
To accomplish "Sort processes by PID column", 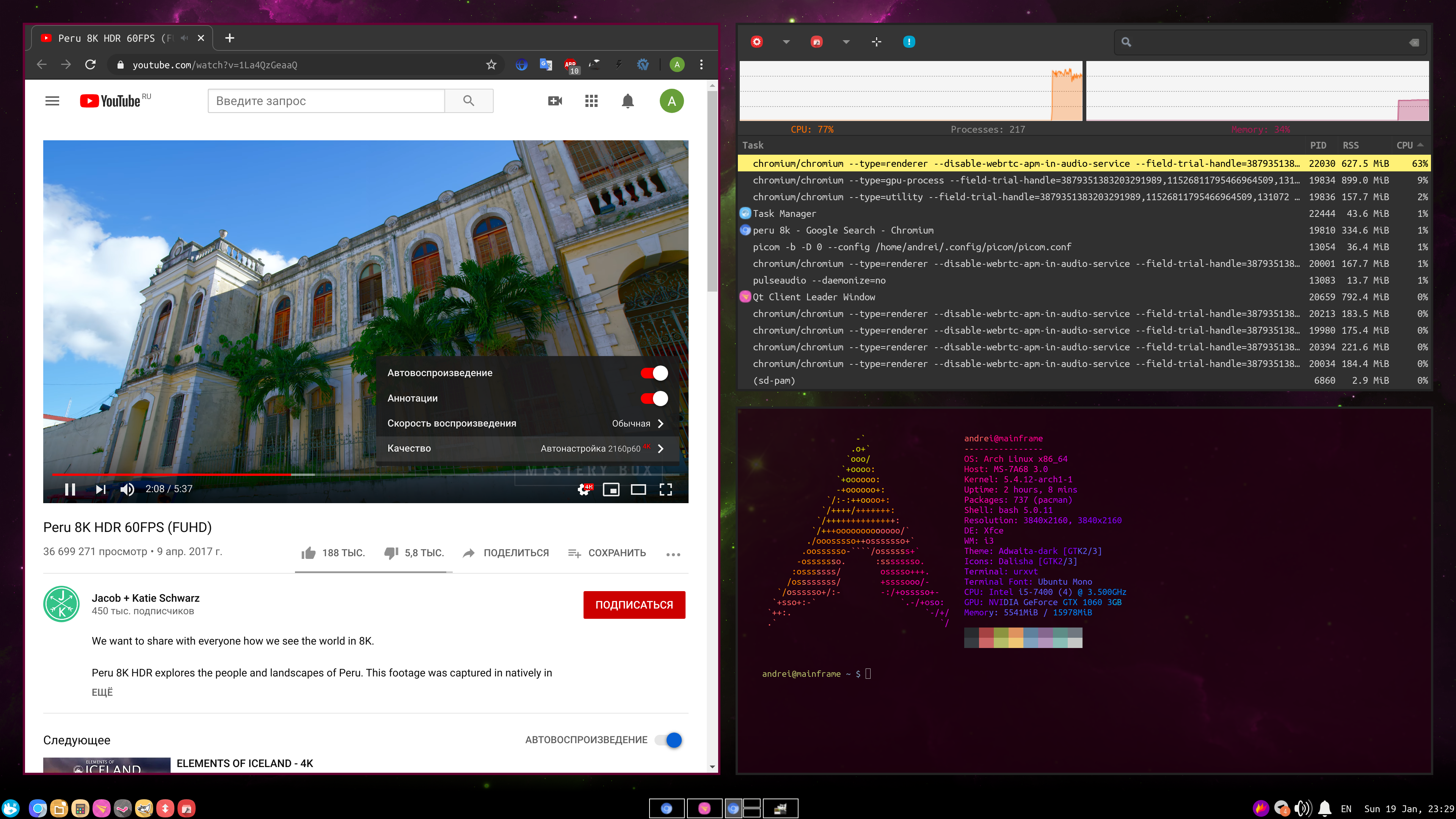I will (1318, 145).
